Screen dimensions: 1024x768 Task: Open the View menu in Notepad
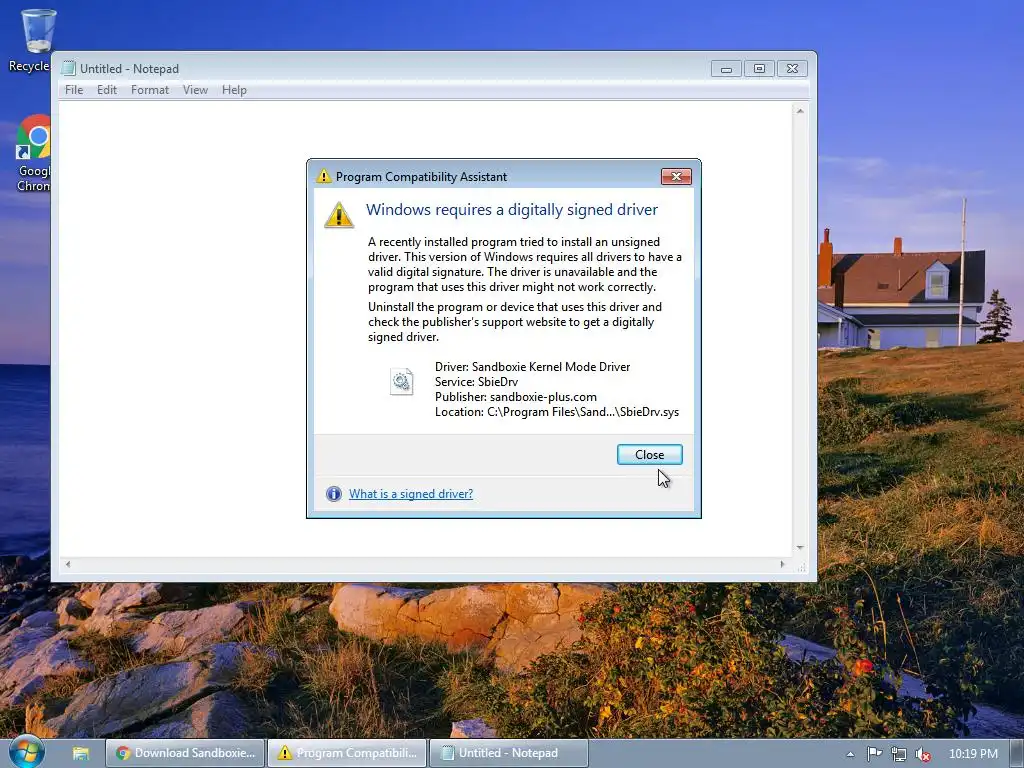(195, 90)
